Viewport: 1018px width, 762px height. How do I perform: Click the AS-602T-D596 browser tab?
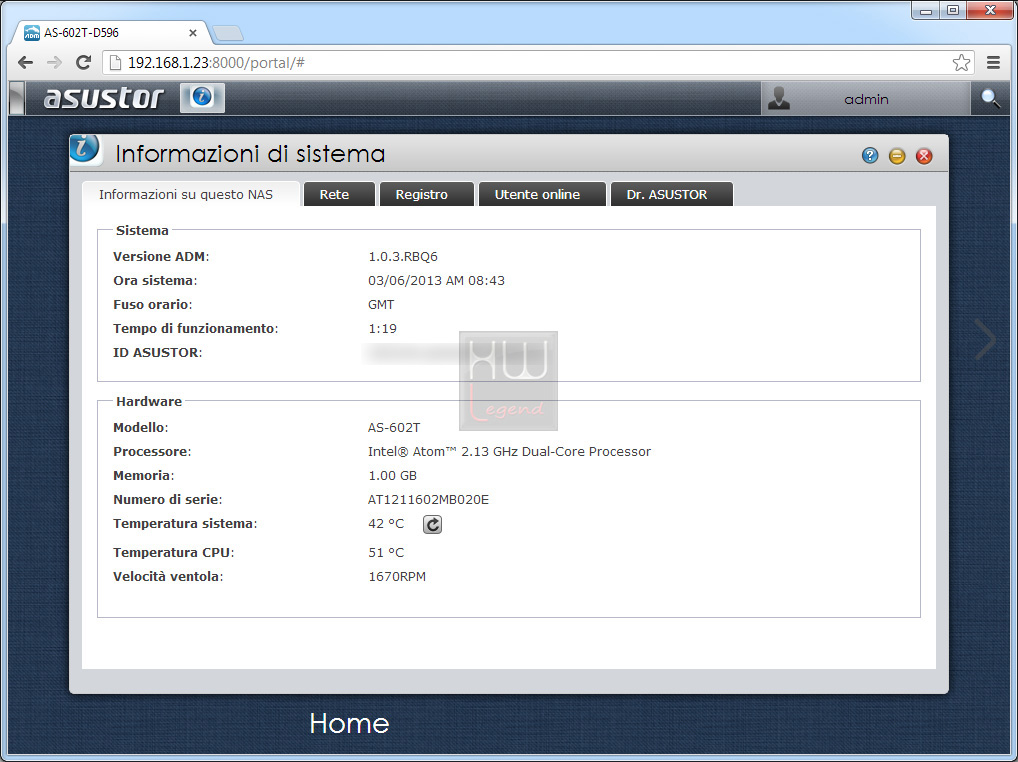pos(110,32)
